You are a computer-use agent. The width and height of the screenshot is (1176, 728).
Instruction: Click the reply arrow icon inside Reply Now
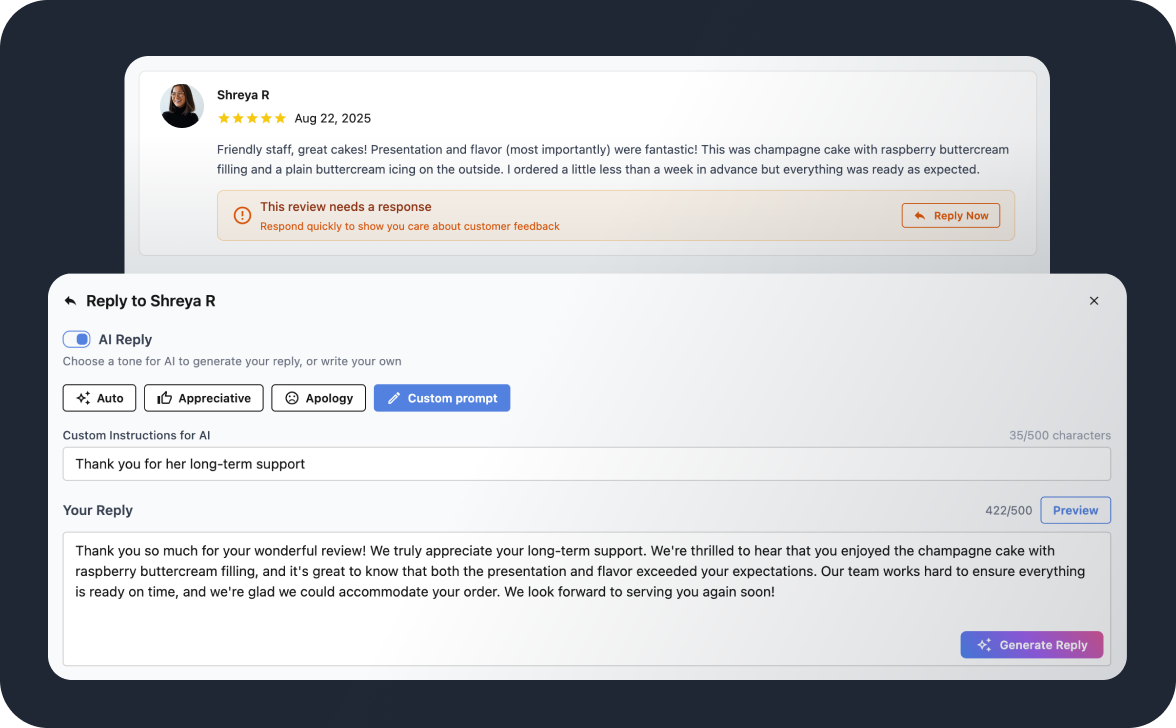(x=918, y=215)
